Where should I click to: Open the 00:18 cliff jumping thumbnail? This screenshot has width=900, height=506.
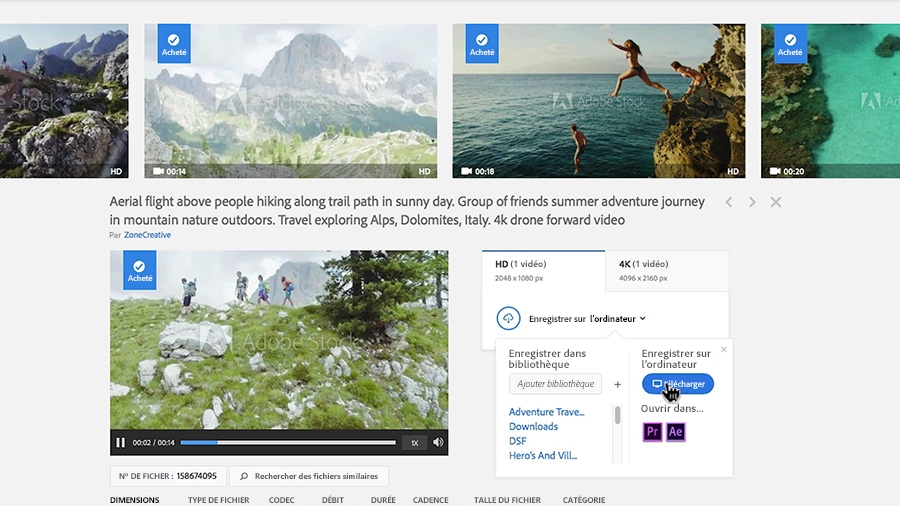click(x=599, y=101)
